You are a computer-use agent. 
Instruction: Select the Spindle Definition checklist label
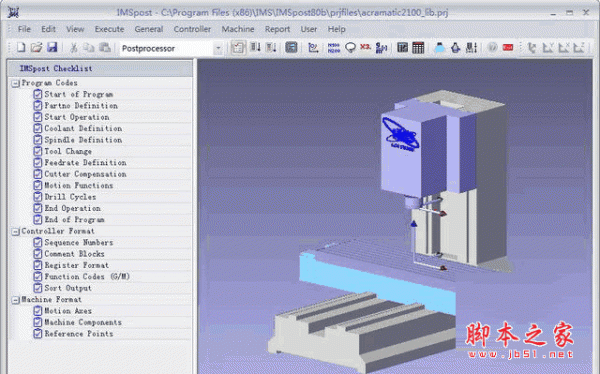[x=83, y=140]
